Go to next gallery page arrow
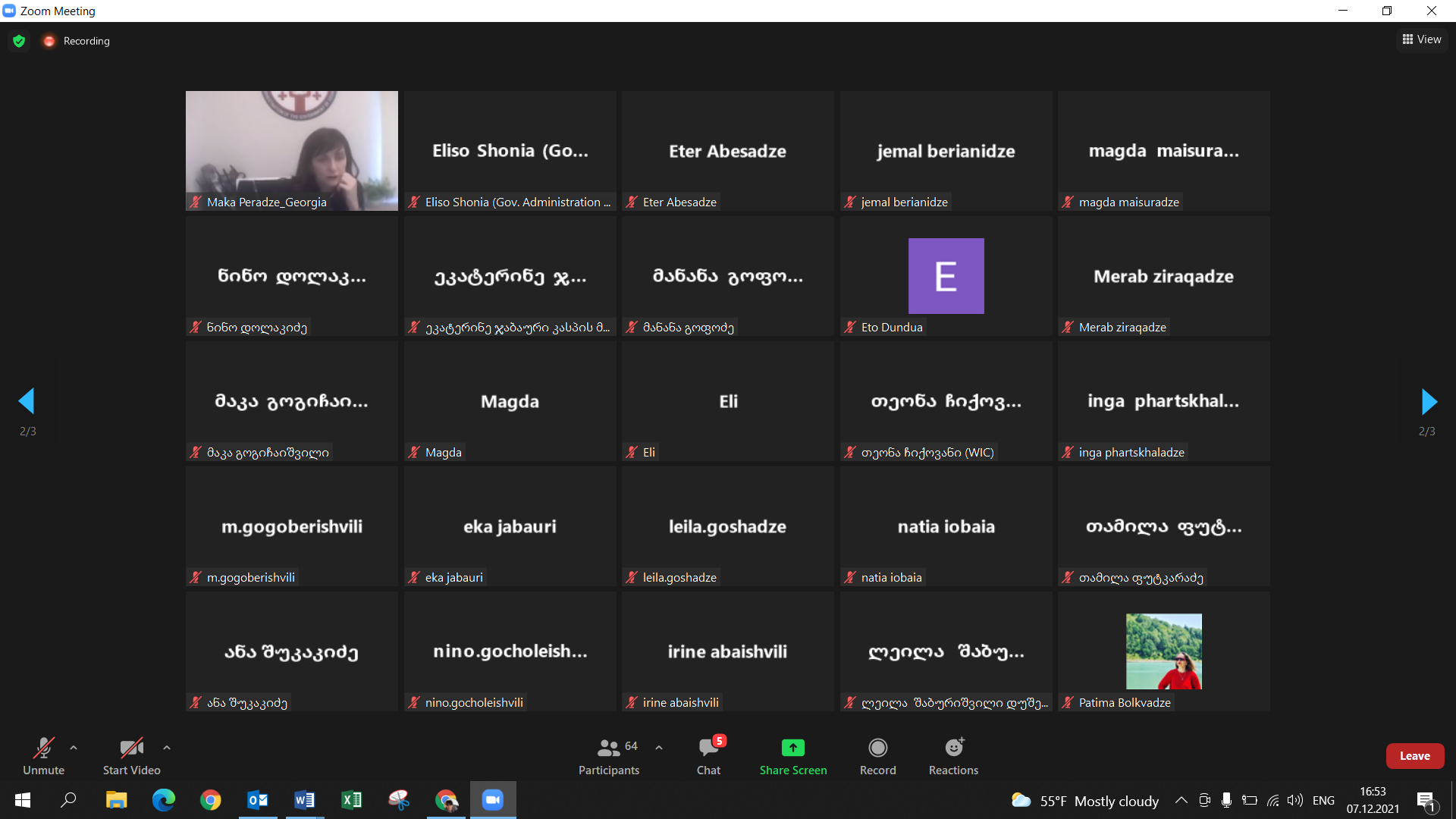1456x819 pixels. [x=1428, y=401]
